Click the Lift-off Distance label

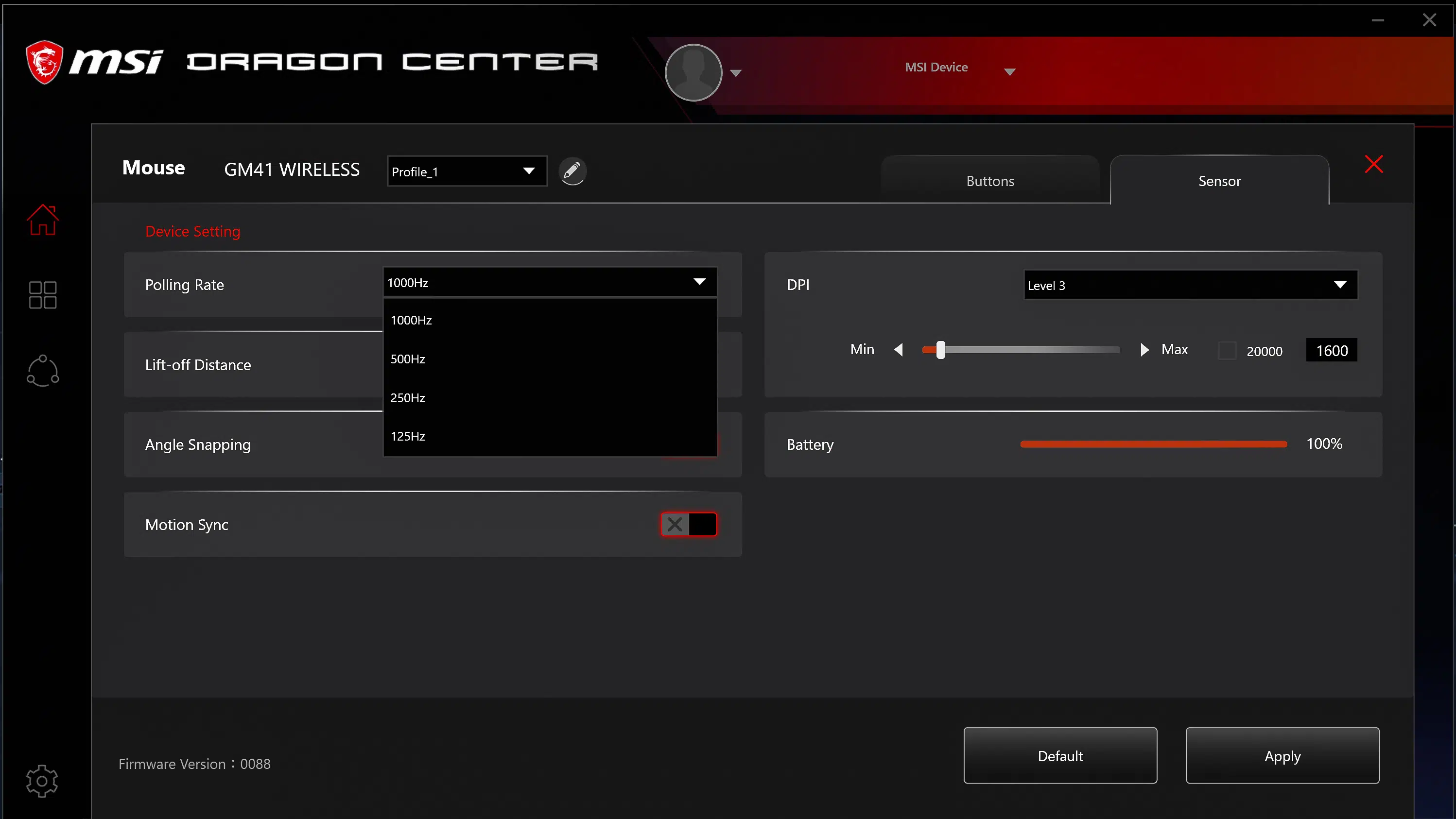[198, 365]
